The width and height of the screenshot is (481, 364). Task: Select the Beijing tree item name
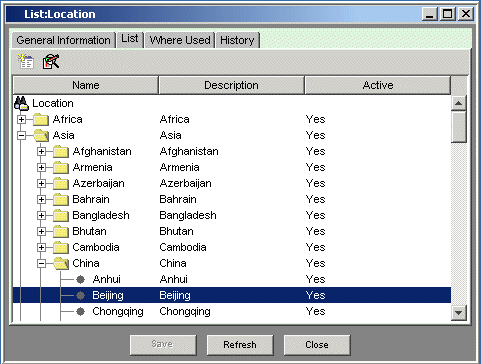pos(108,295)
